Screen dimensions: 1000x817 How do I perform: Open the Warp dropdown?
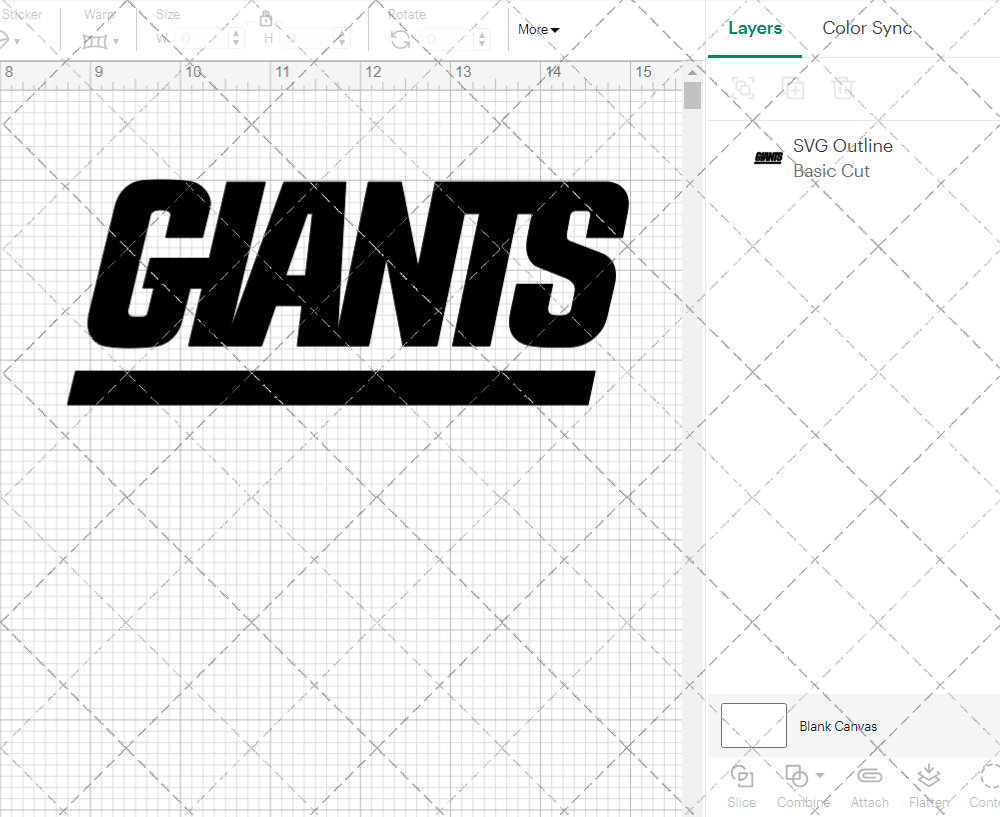pos(101,41)
